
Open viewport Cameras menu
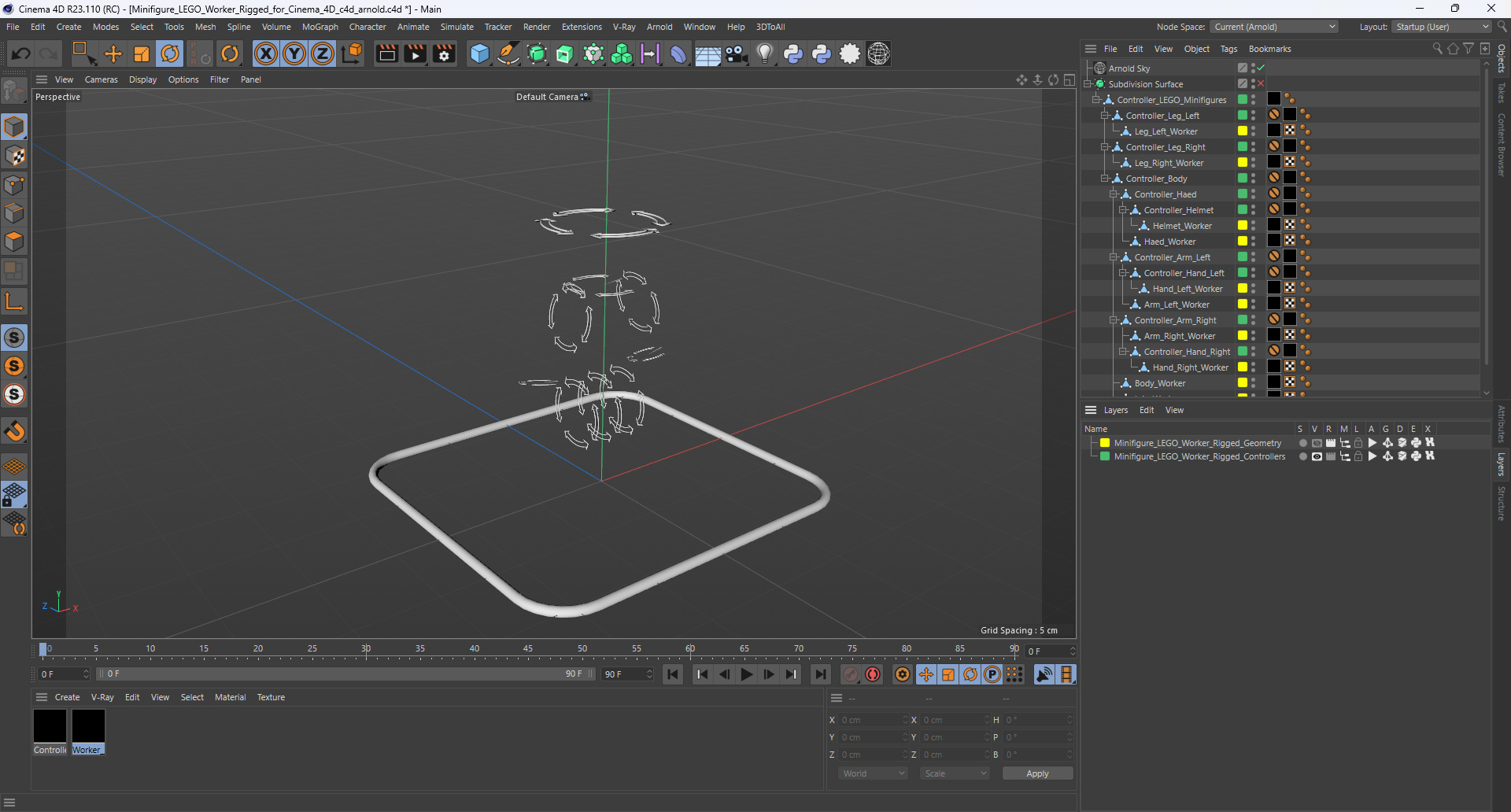pos(102,79)
